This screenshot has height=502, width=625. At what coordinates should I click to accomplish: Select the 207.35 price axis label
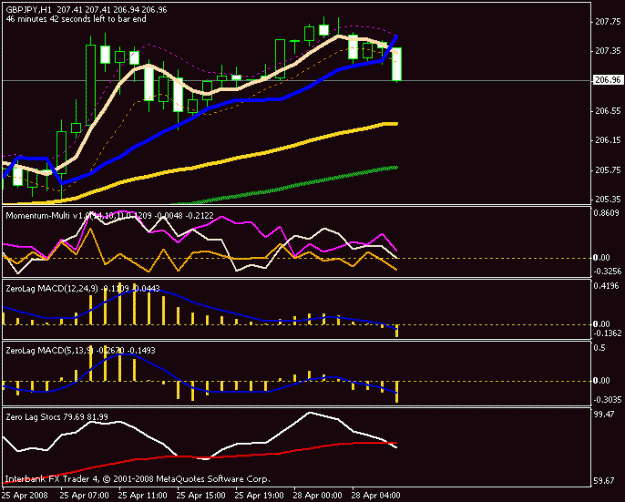(607, 51)
